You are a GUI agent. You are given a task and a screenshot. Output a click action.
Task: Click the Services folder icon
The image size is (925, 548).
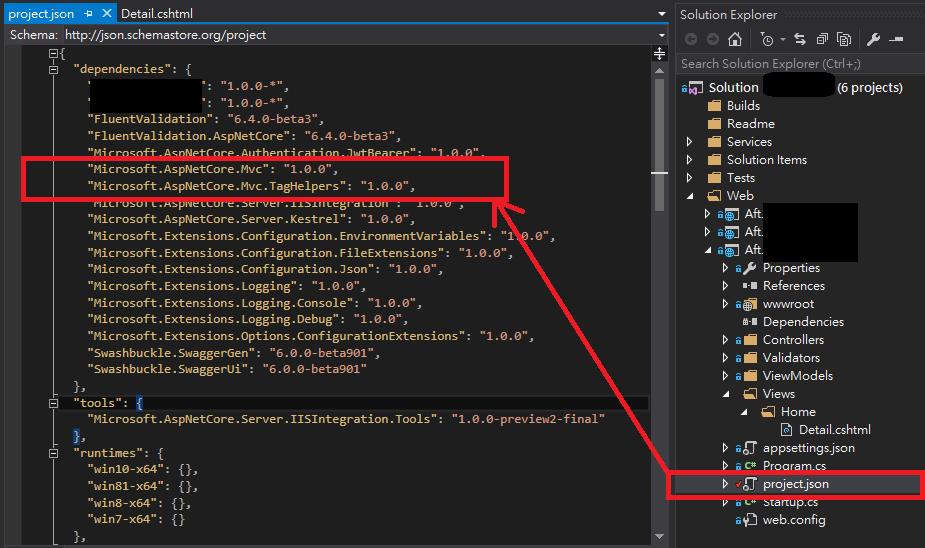click(714, 142)
